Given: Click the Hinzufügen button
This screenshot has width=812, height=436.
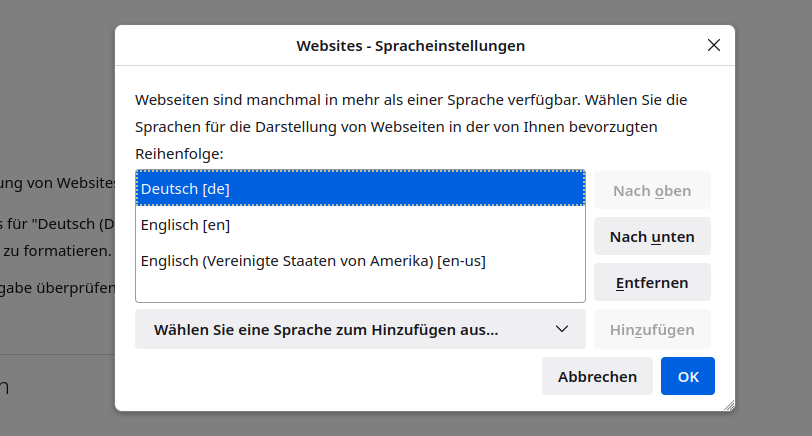Looking at the screenshot, I should point(652,329).
